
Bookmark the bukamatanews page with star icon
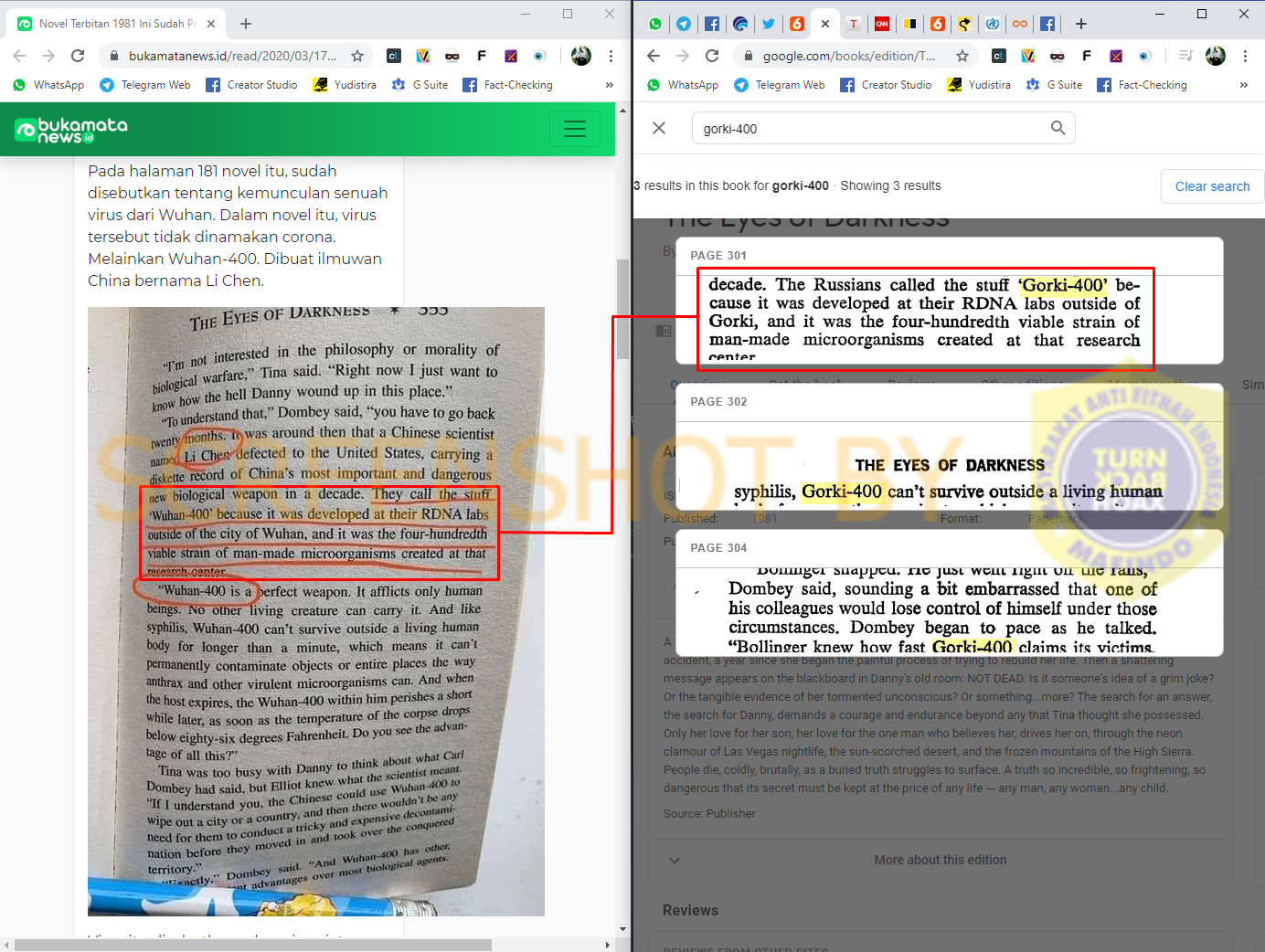tap(357, 56)
